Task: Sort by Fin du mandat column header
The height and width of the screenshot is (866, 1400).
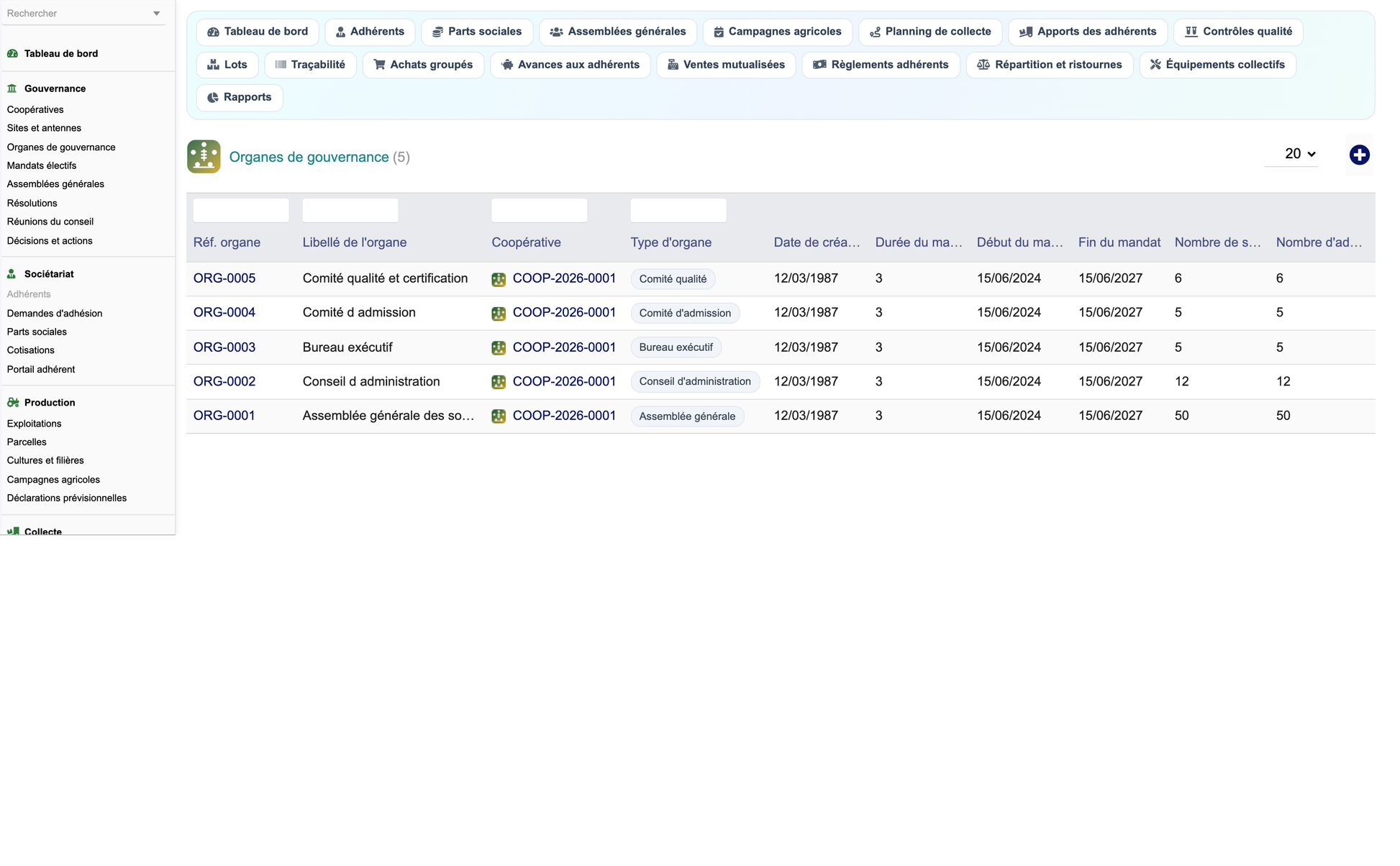Action: click(x=1119, y=242)
